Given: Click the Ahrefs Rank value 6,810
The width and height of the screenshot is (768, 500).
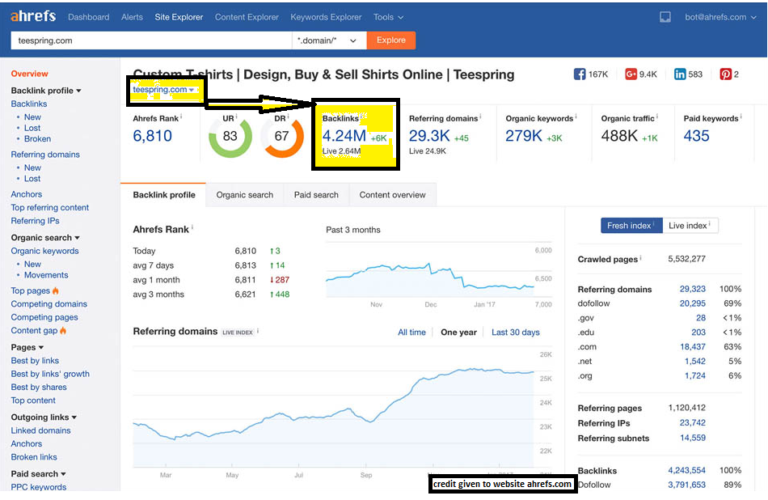Looking at the screenshot, I should click(x=152, y=136).
